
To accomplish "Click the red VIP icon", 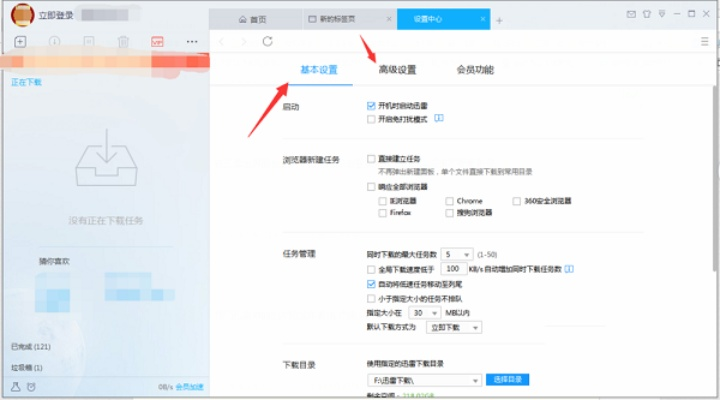I will tap(157, 42).
